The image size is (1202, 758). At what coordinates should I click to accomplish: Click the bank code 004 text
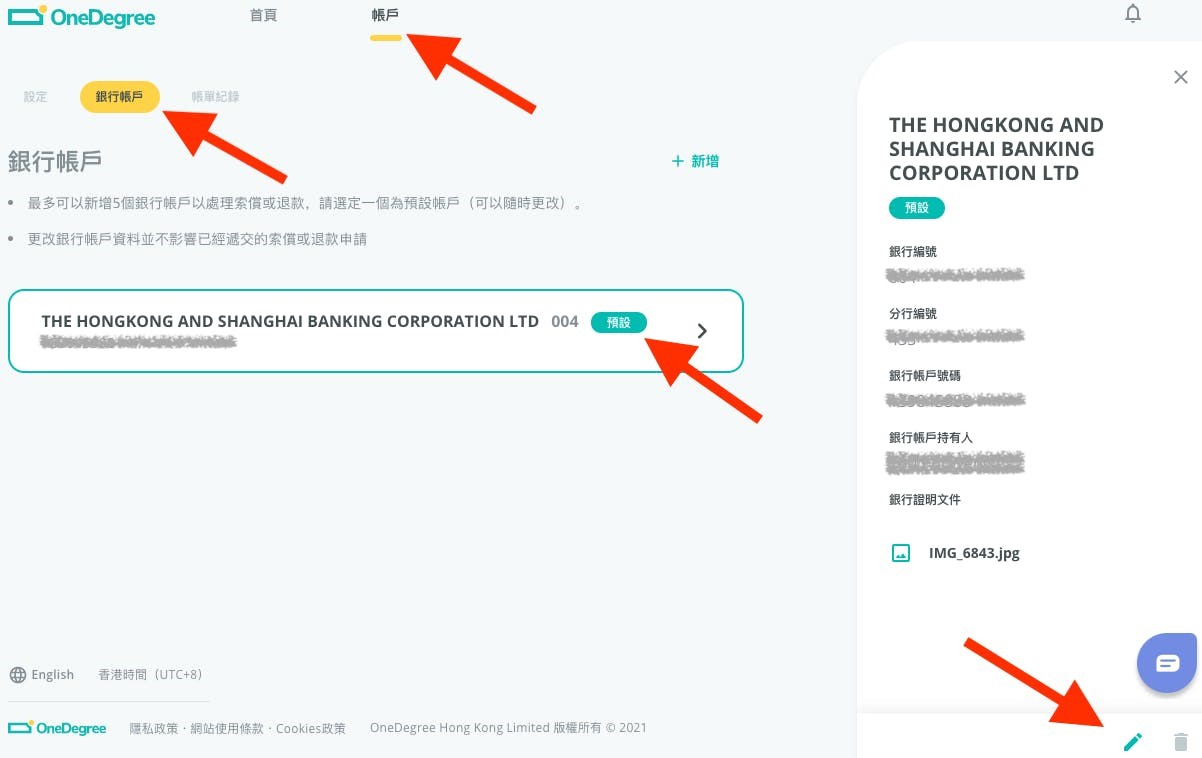click(x=565, y=322)
